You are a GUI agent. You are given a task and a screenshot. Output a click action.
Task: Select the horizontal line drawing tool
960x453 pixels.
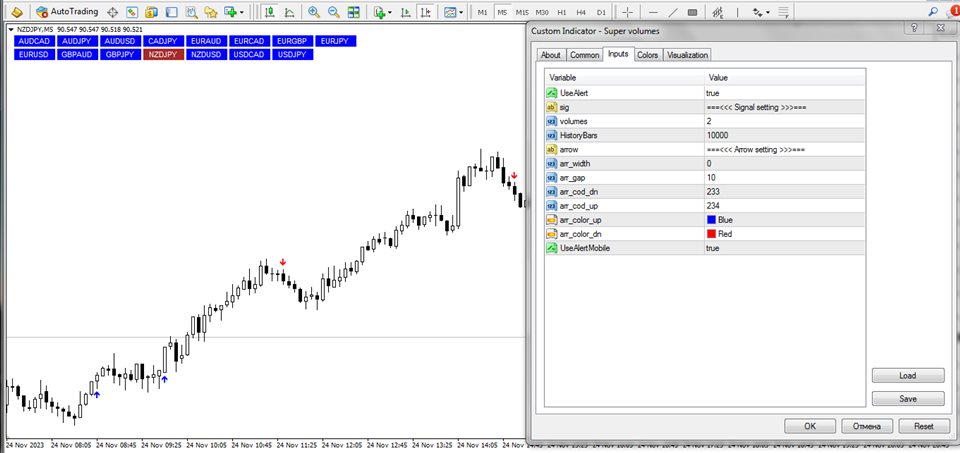653,12
